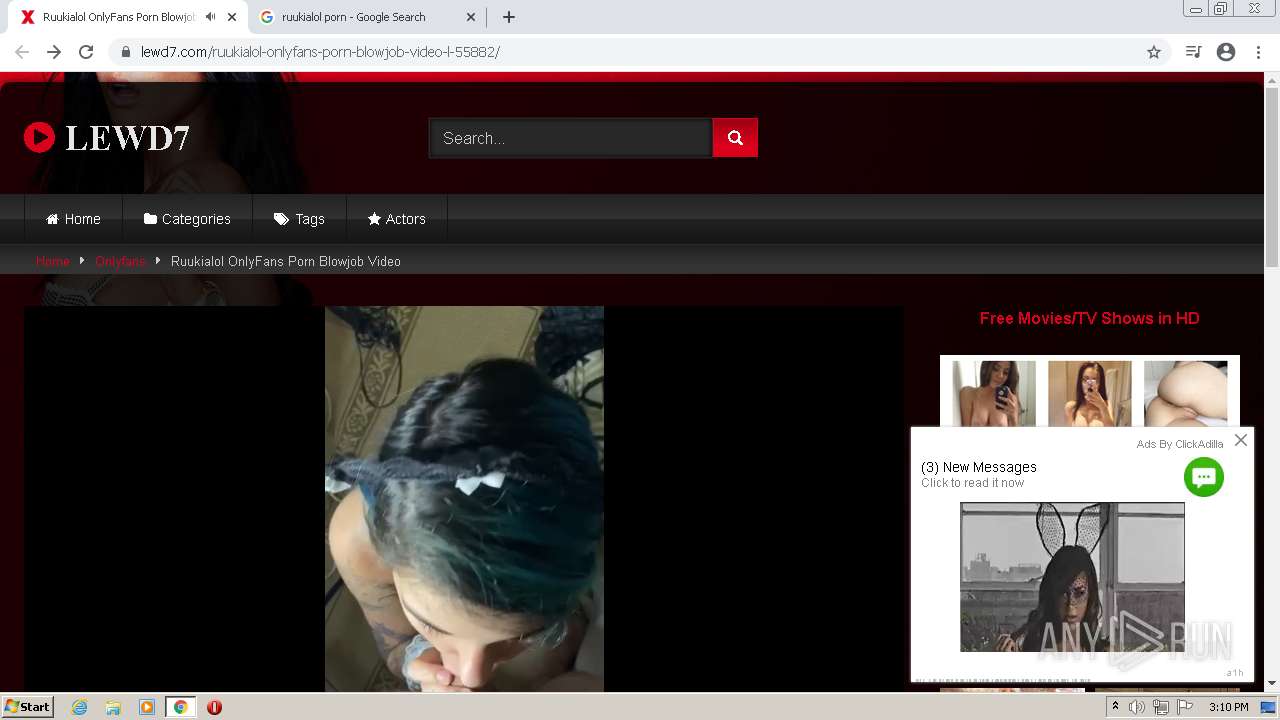Focus the browser address bar URL
This screenshot has width=1280, height=720.
[x=320, y=52]
